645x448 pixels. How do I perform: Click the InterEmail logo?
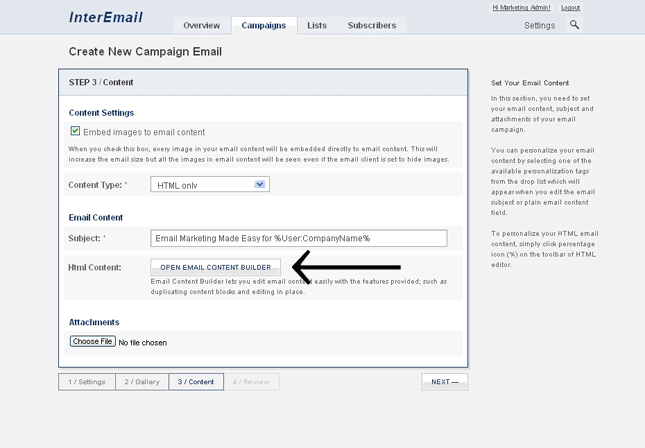[106, 17]
